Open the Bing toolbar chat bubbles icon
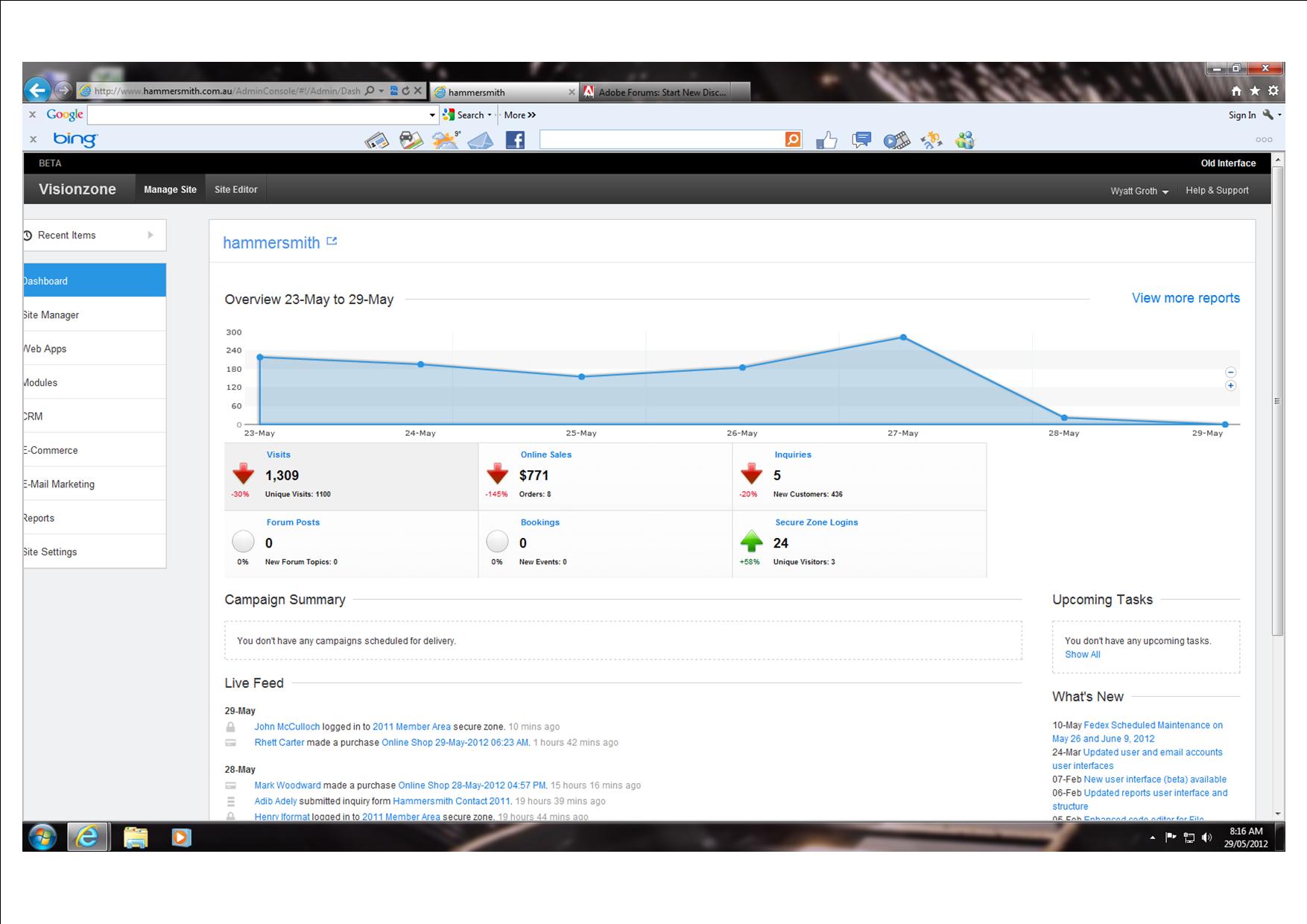The width and height of the screenshot is (1307, 924). pos(861,140)
